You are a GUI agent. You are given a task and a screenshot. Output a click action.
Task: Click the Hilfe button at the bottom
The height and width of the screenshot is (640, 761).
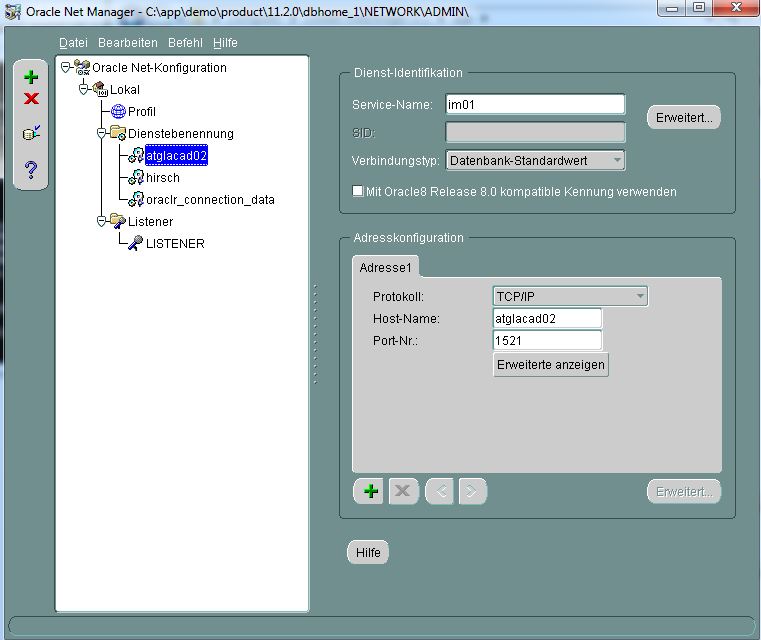[368, 552]
